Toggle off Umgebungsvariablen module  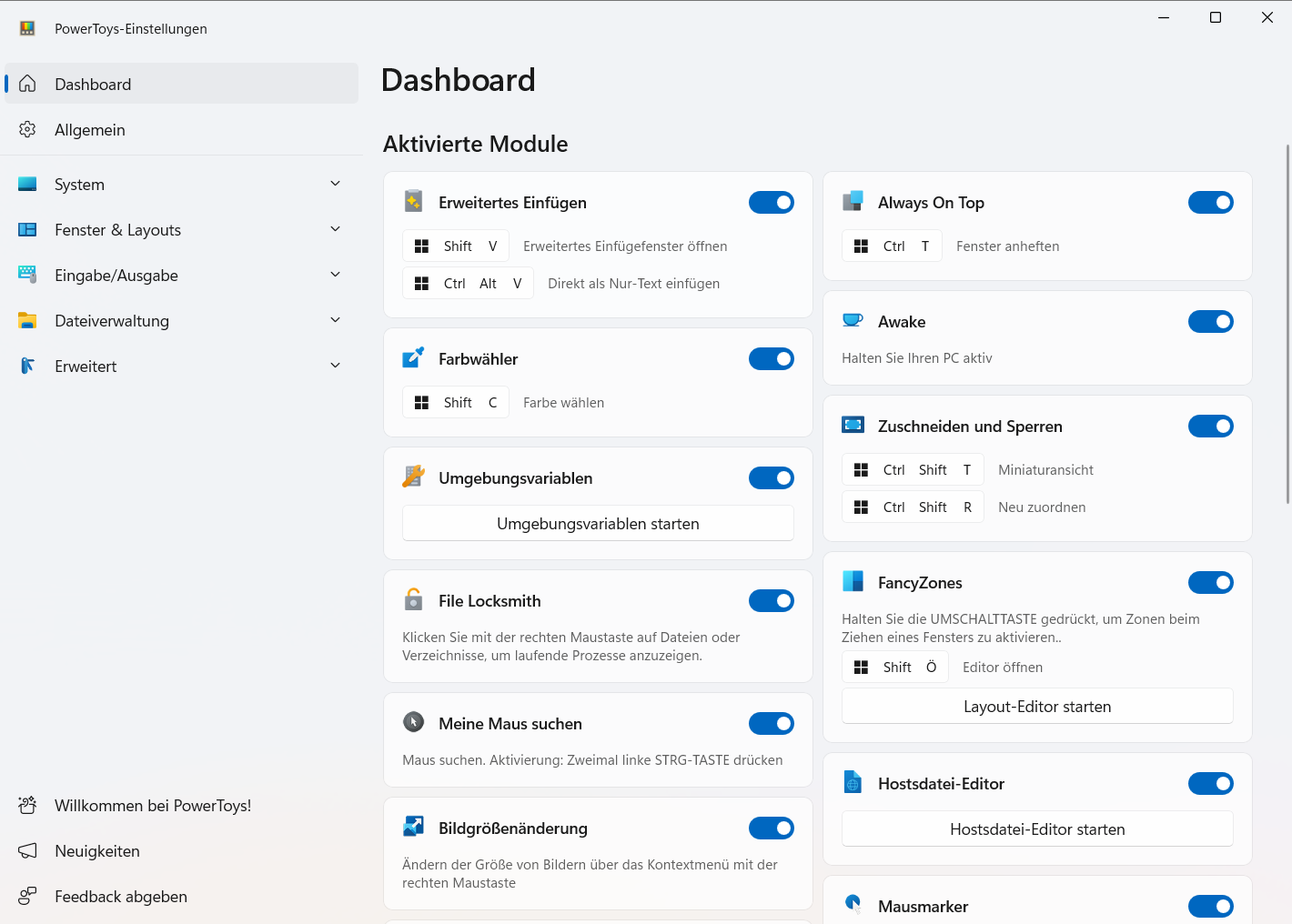click(x=771, y=478)
